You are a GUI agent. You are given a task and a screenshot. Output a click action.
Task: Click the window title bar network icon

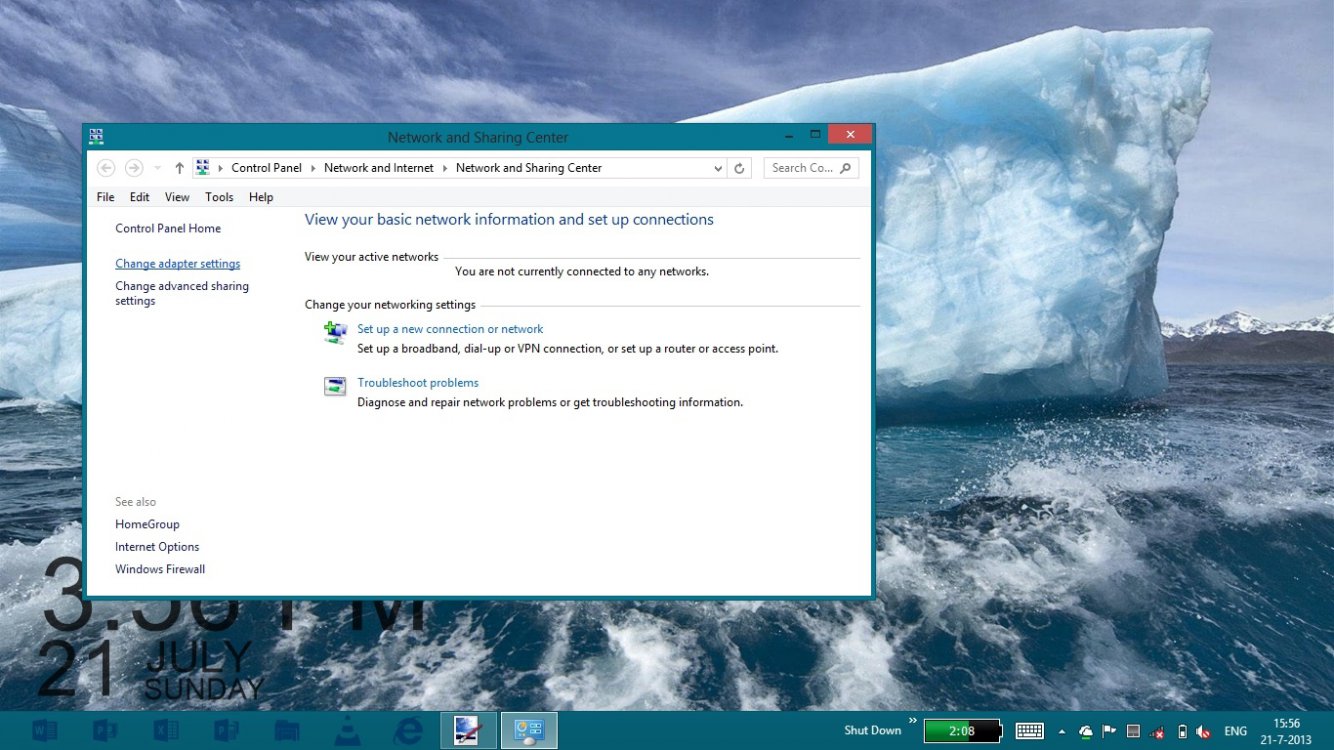[x=96, y=136]
